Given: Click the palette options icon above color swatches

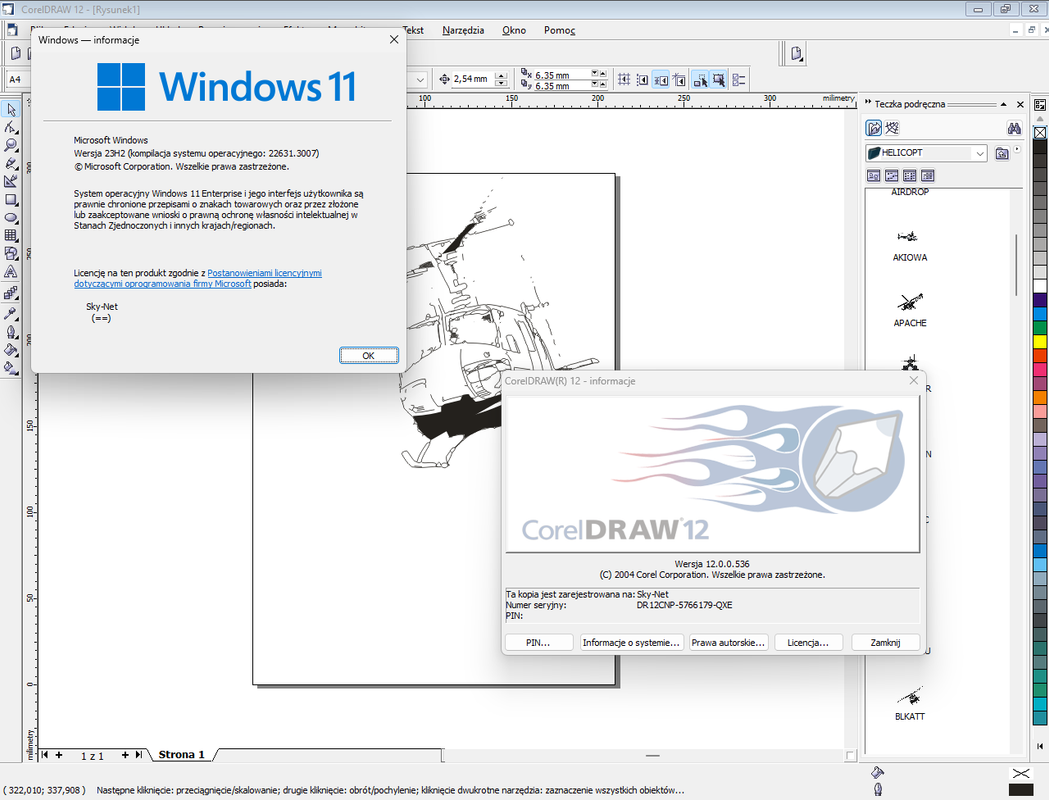Looking at the screenshot, I should click(x=1040, y=105).
